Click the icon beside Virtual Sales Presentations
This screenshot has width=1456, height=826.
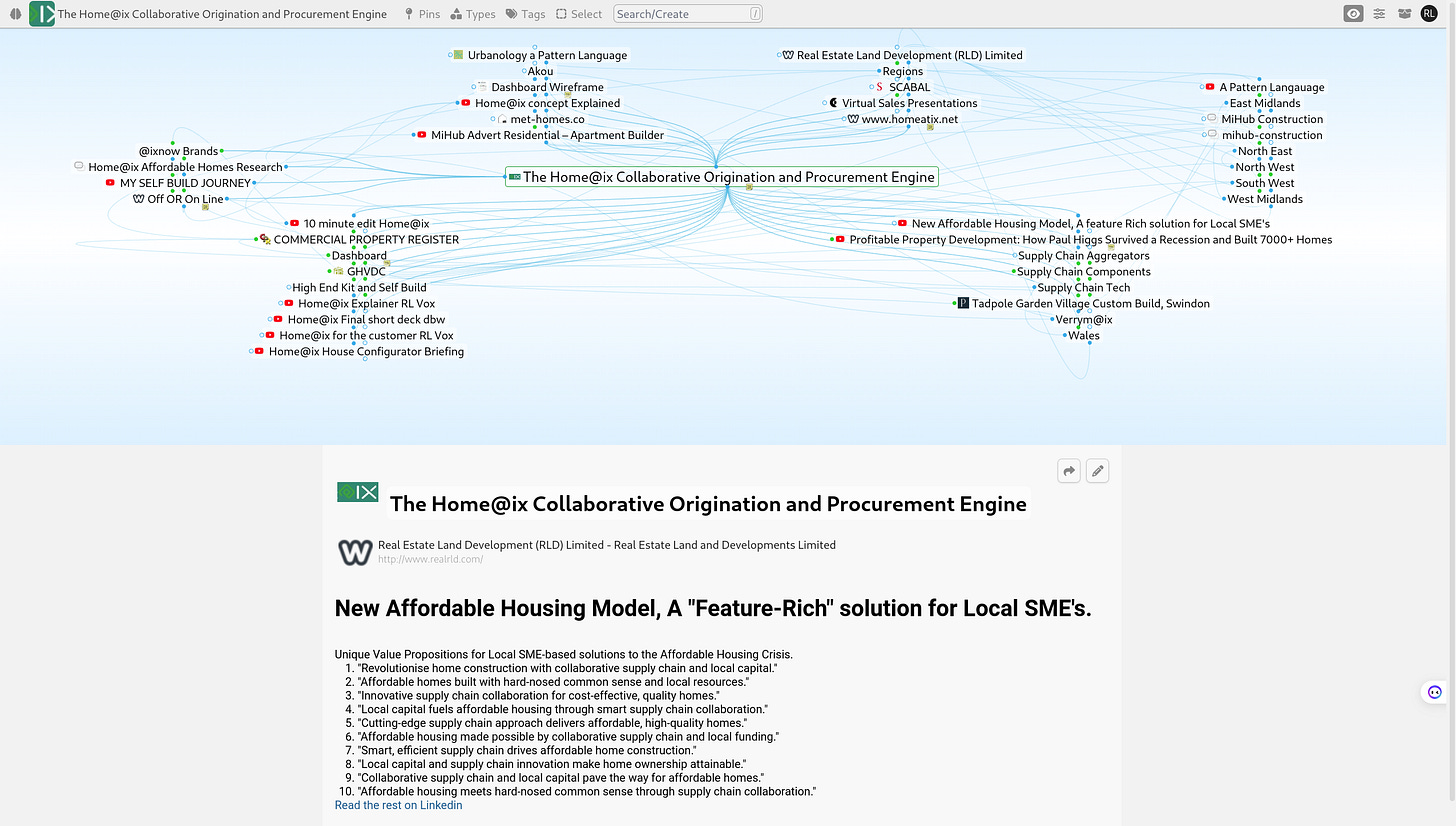coord(833,103)
